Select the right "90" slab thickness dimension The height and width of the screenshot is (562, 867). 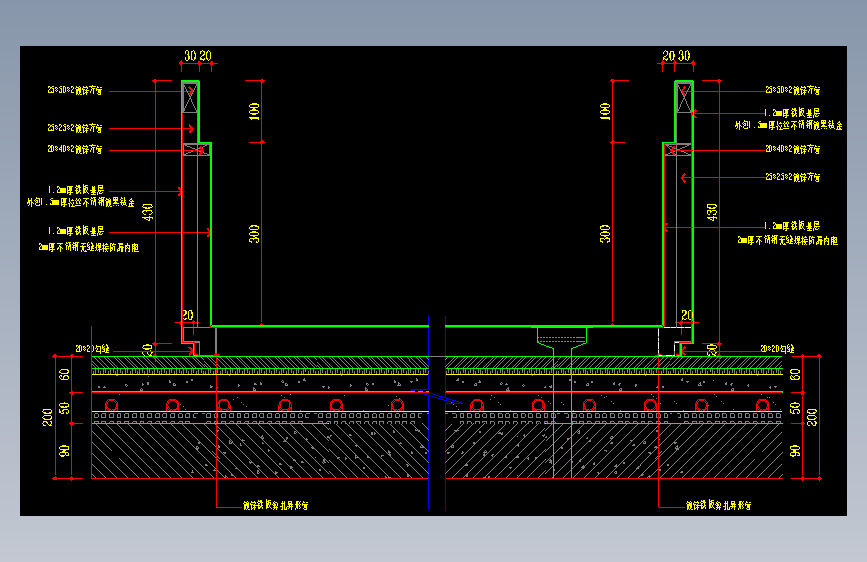[x=795, y=451]
